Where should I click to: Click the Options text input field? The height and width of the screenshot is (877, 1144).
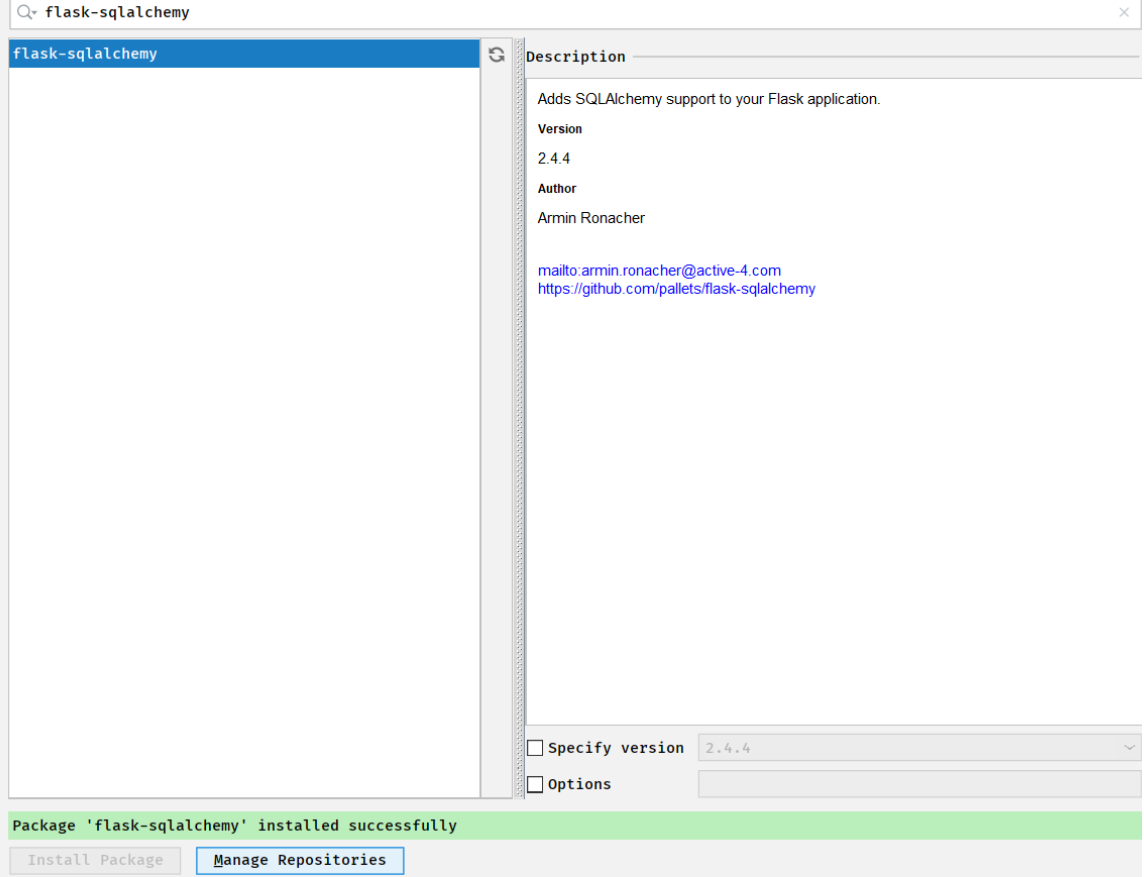(x=919, y=784)
